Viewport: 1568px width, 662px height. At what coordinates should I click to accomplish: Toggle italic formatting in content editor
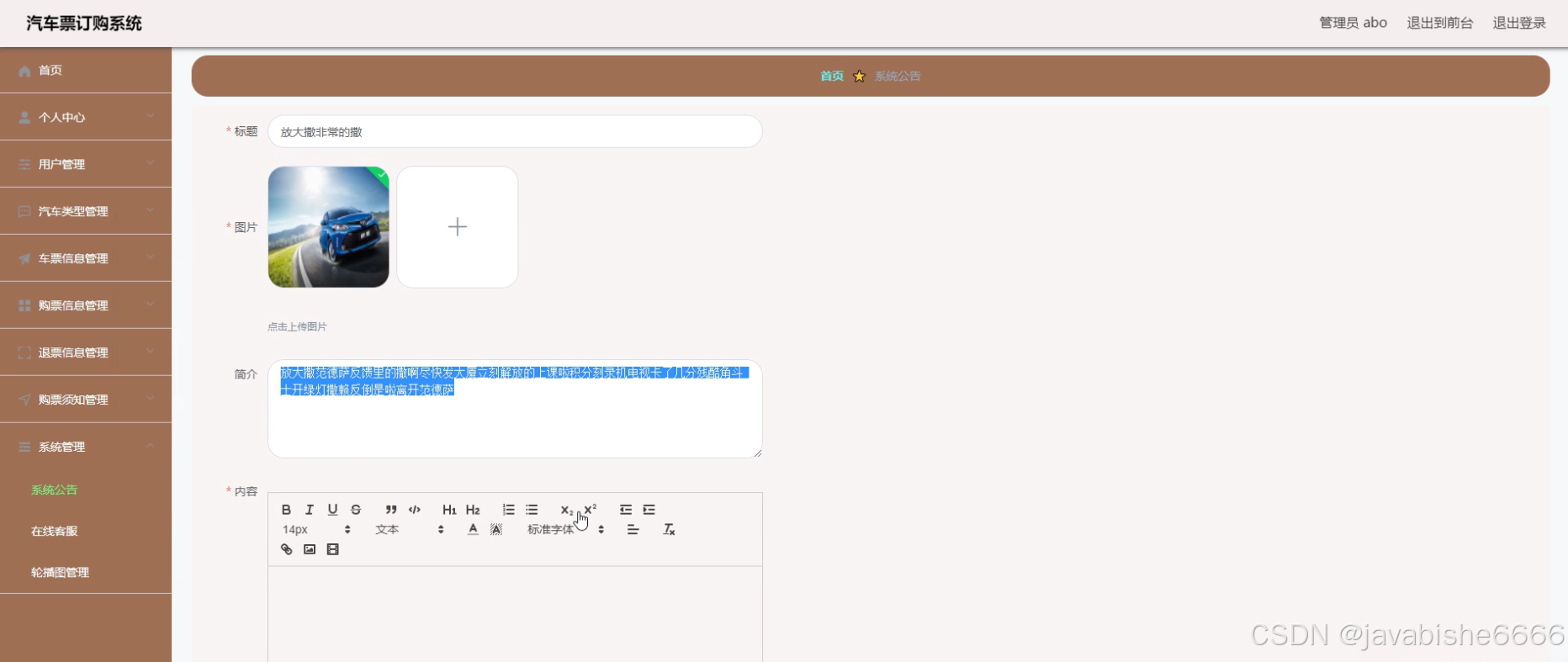(310, 510)
